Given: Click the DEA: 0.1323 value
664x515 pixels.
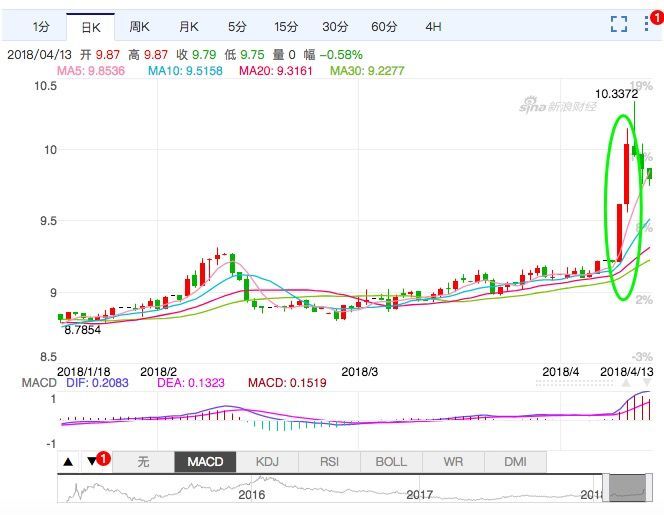Looking at the screenshot, I should (x=191, y=383).
